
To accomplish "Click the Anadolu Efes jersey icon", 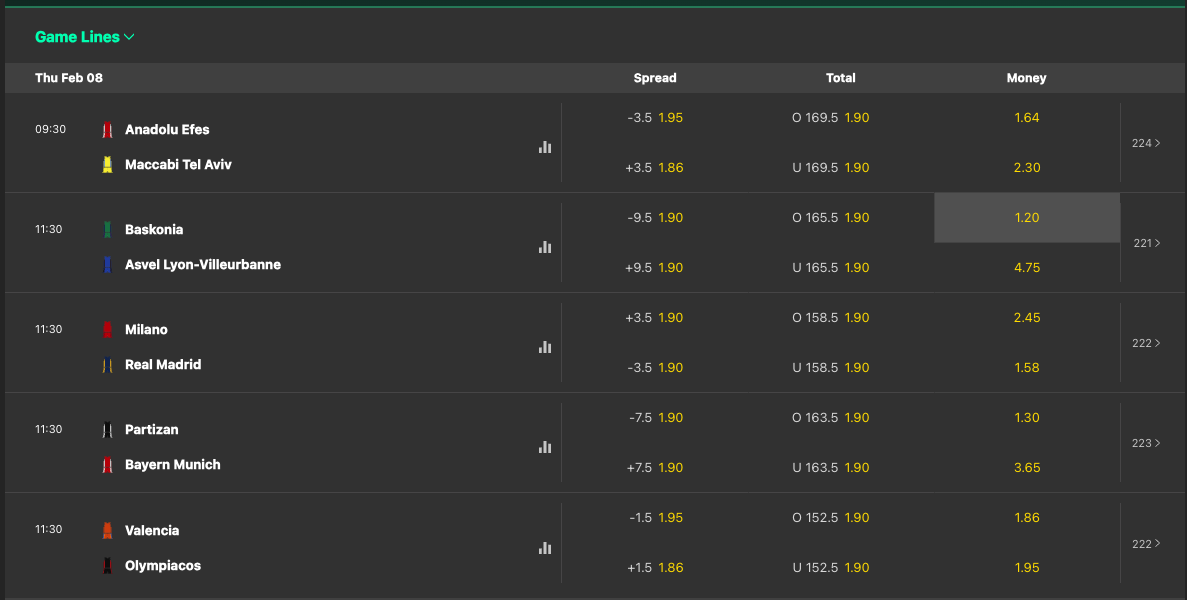I will point(107,129).
